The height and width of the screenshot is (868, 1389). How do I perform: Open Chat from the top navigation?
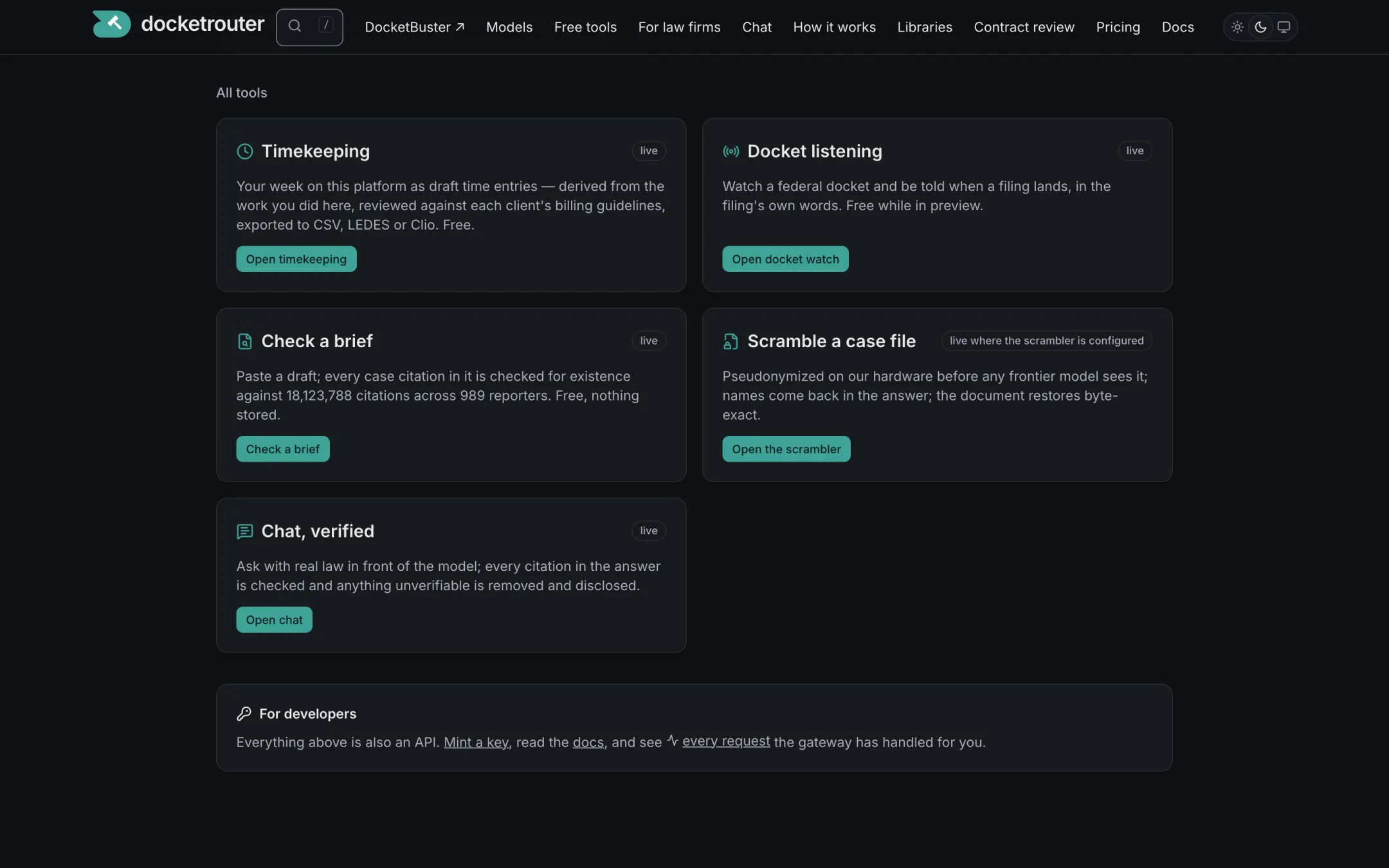point(757,27)
